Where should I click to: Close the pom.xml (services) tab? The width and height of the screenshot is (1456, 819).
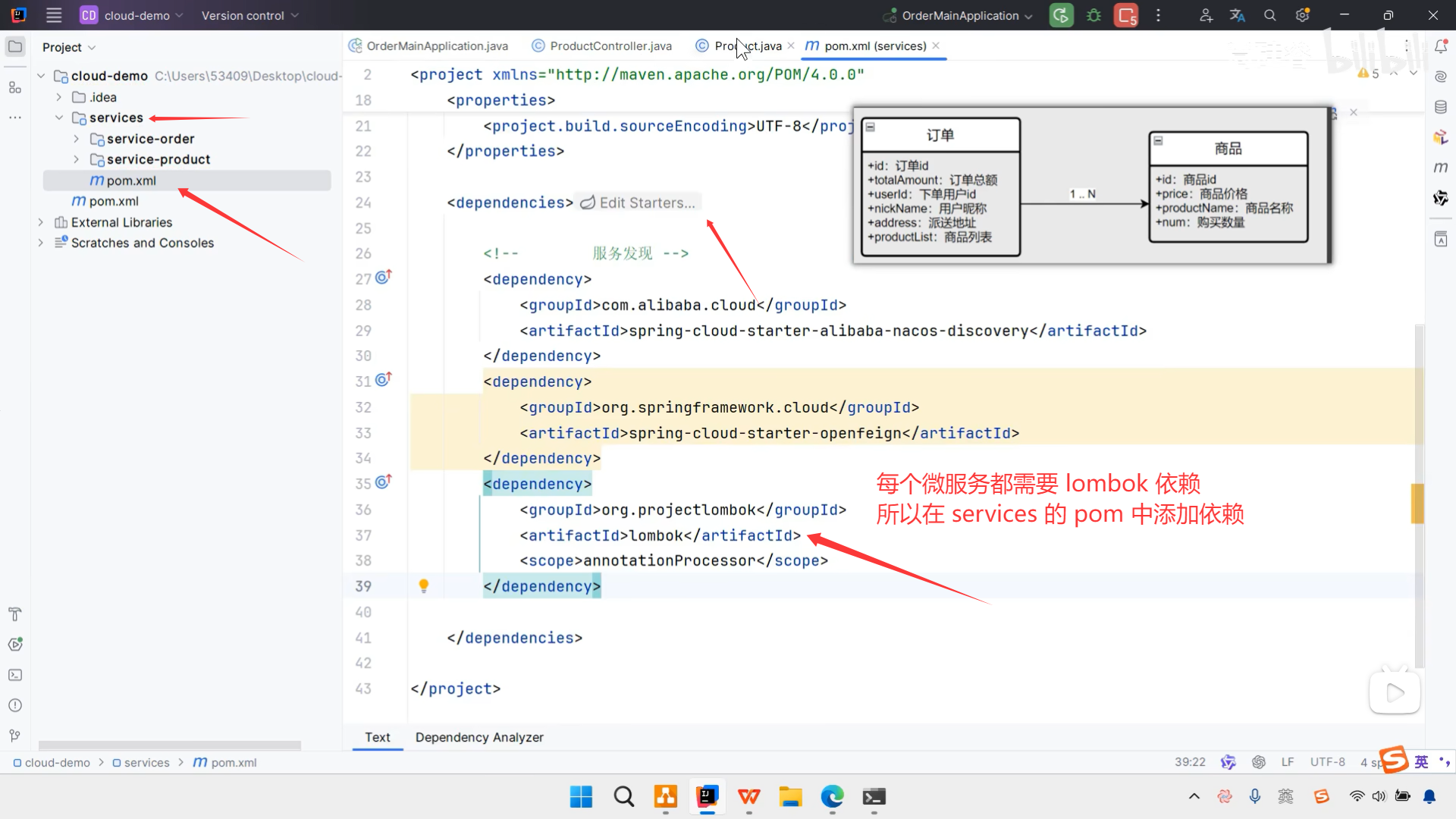[936, 45]
